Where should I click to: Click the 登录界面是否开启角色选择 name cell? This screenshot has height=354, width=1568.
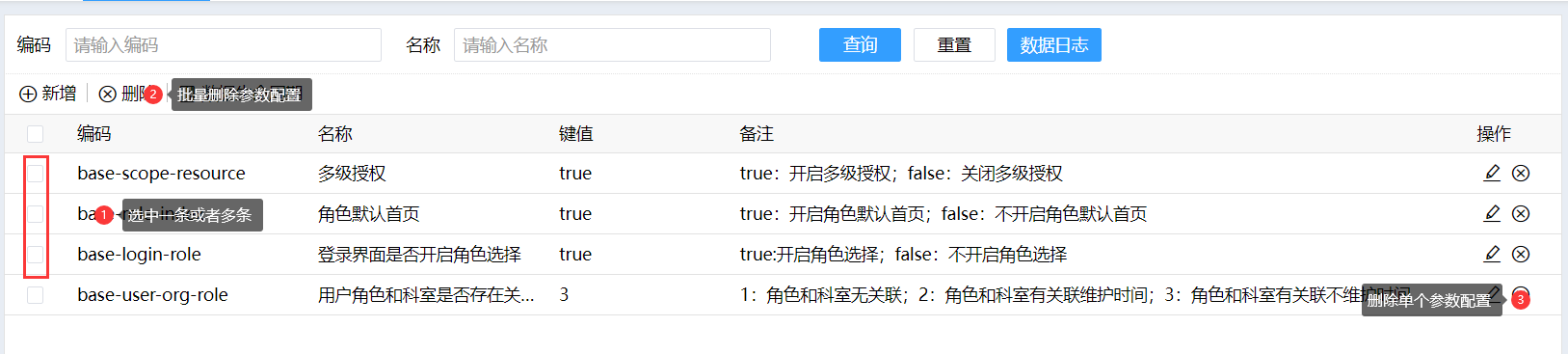click(x=419, y=255)
